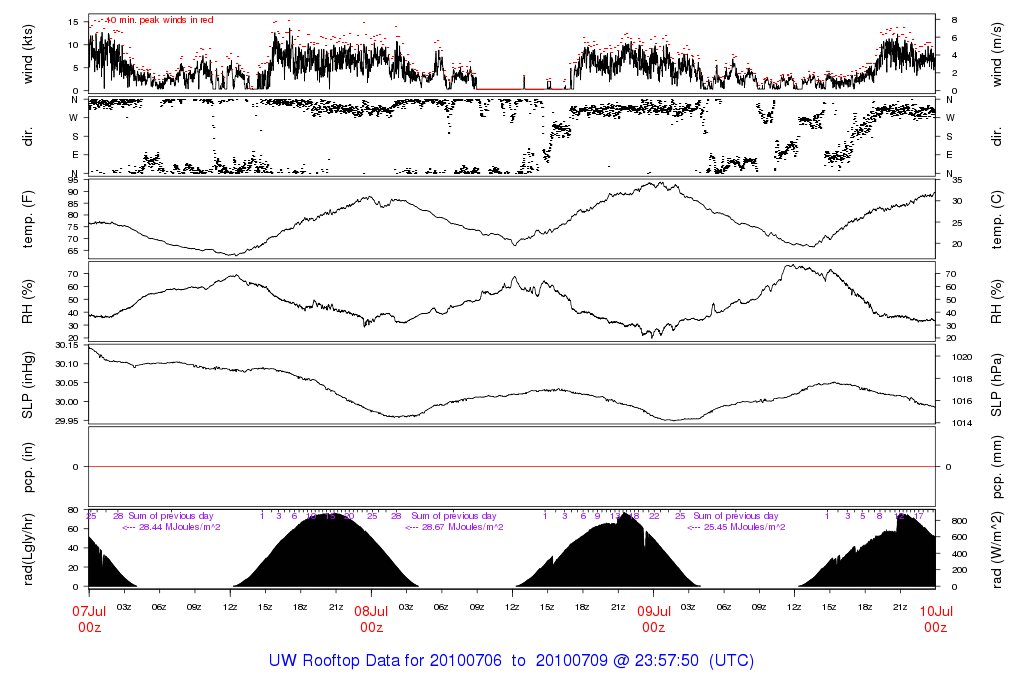
Task: Select the '28.67 MJoules/m^2' radiation sum
Action: click(462, 527)
